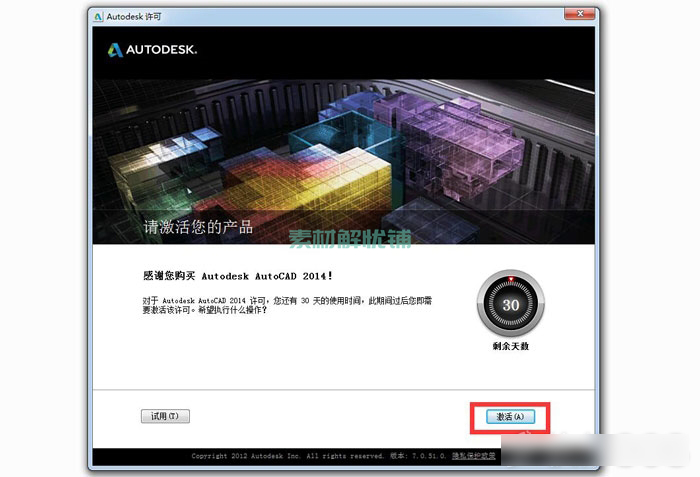Click the 30 days remaining countdown dial
The height and width of the screenshot is (477, 700).
pyautogui.click(x=511, y=304)
